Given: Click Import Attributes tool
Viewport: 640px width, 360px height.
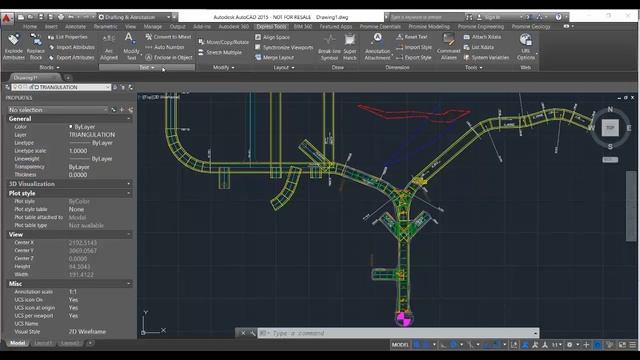Looking at the screenshot, I should [x=71, y=47].
